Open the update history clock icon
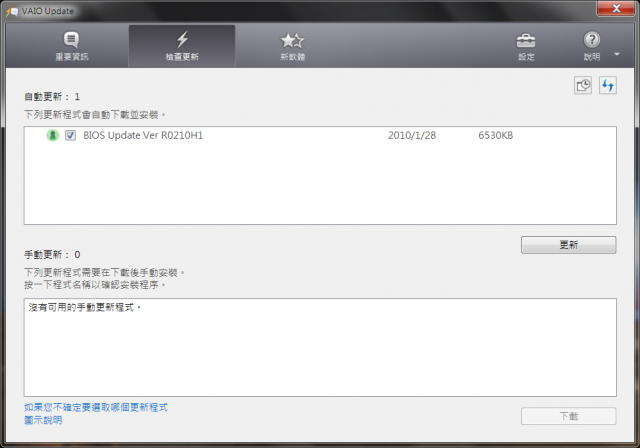Viewport: 640px width, 448px height. [583, 85]
